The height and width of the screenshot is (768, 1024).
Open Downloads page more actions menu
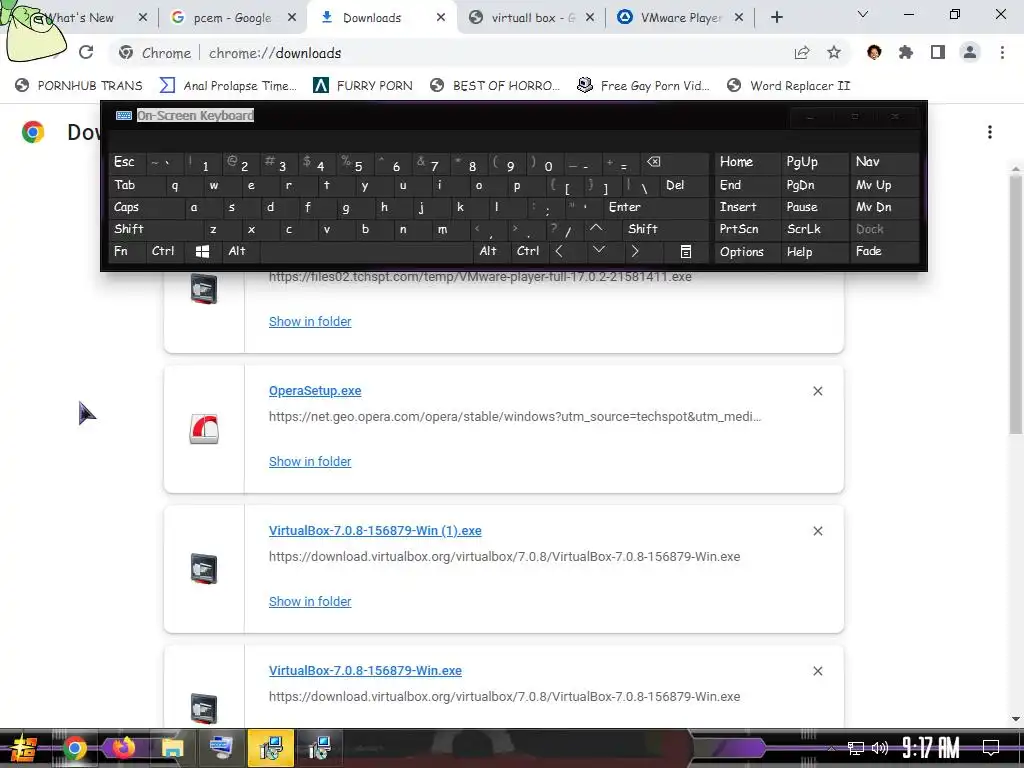[x=990, y=133]
